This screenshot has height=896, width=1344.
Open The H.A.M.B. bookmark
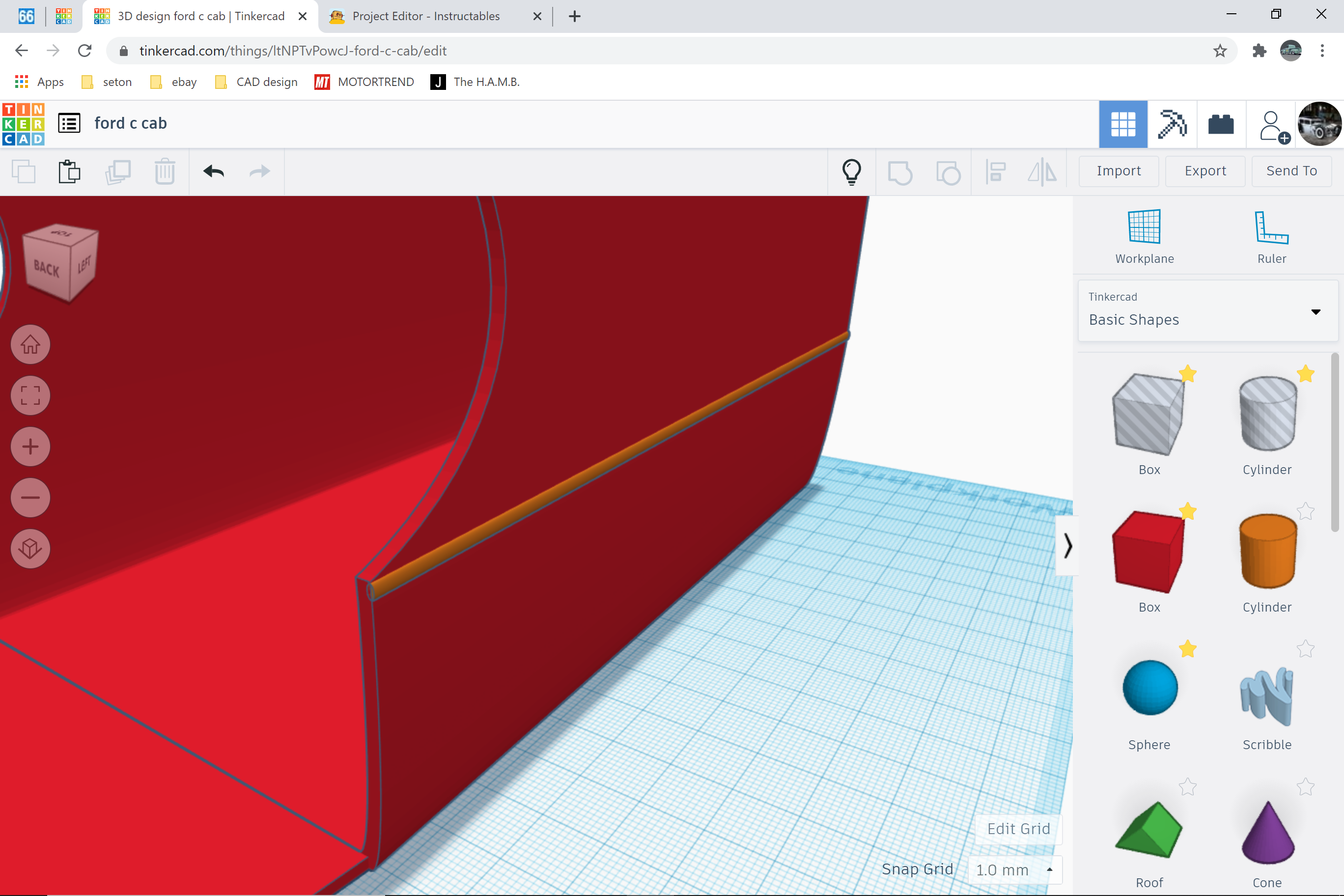tap(476, 83)
